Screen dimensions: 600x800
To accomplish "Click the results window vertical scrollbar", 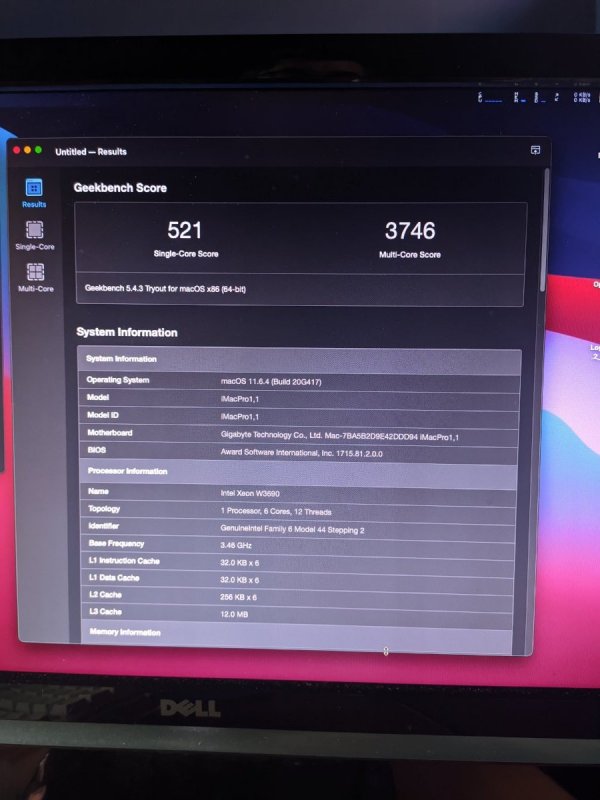I will 544,230.
